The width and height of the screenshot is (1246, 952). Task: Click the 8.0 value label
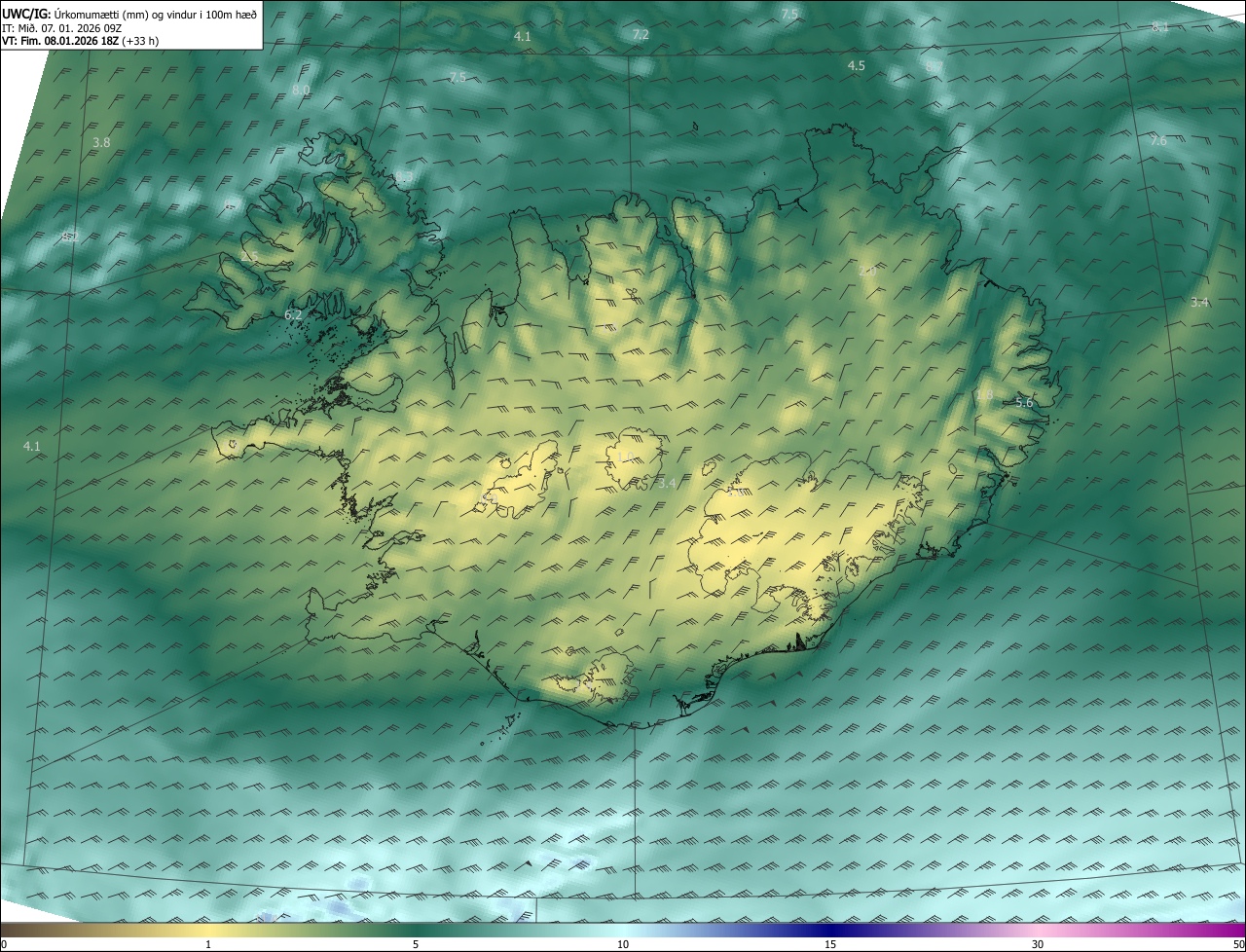[301, 90]
